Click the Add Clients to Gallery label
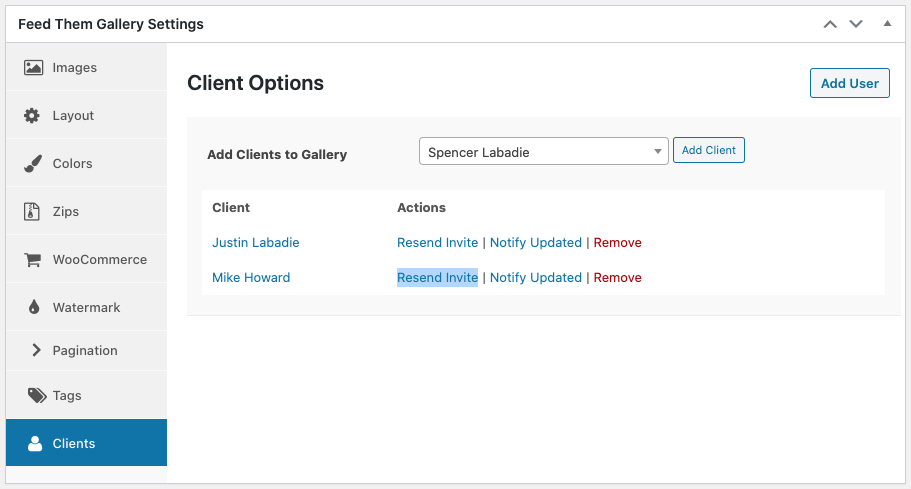Viewport: 911px width, 489px height. 277,154
